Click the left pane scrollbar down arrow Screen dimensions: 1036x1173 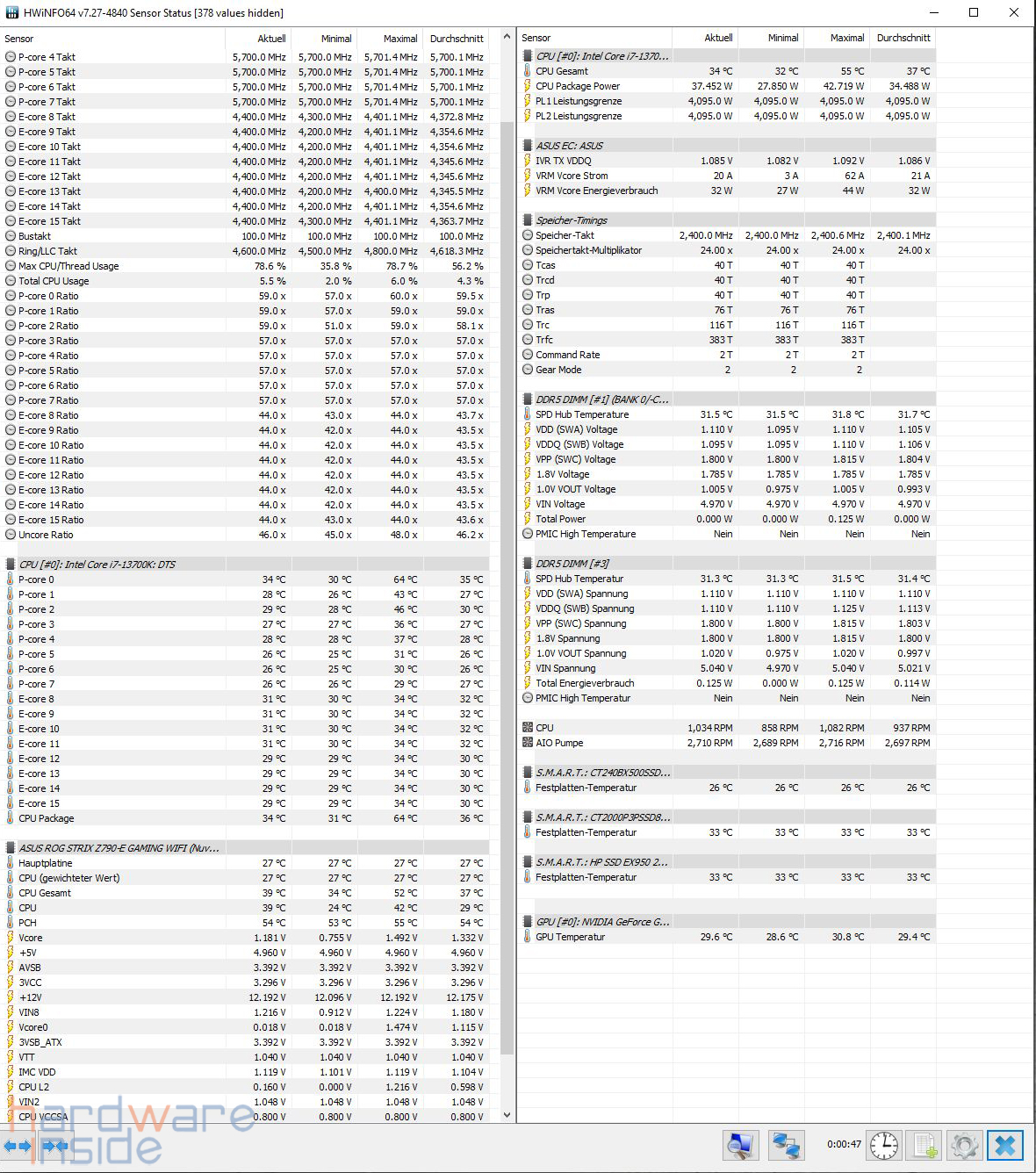(507, 1115)
